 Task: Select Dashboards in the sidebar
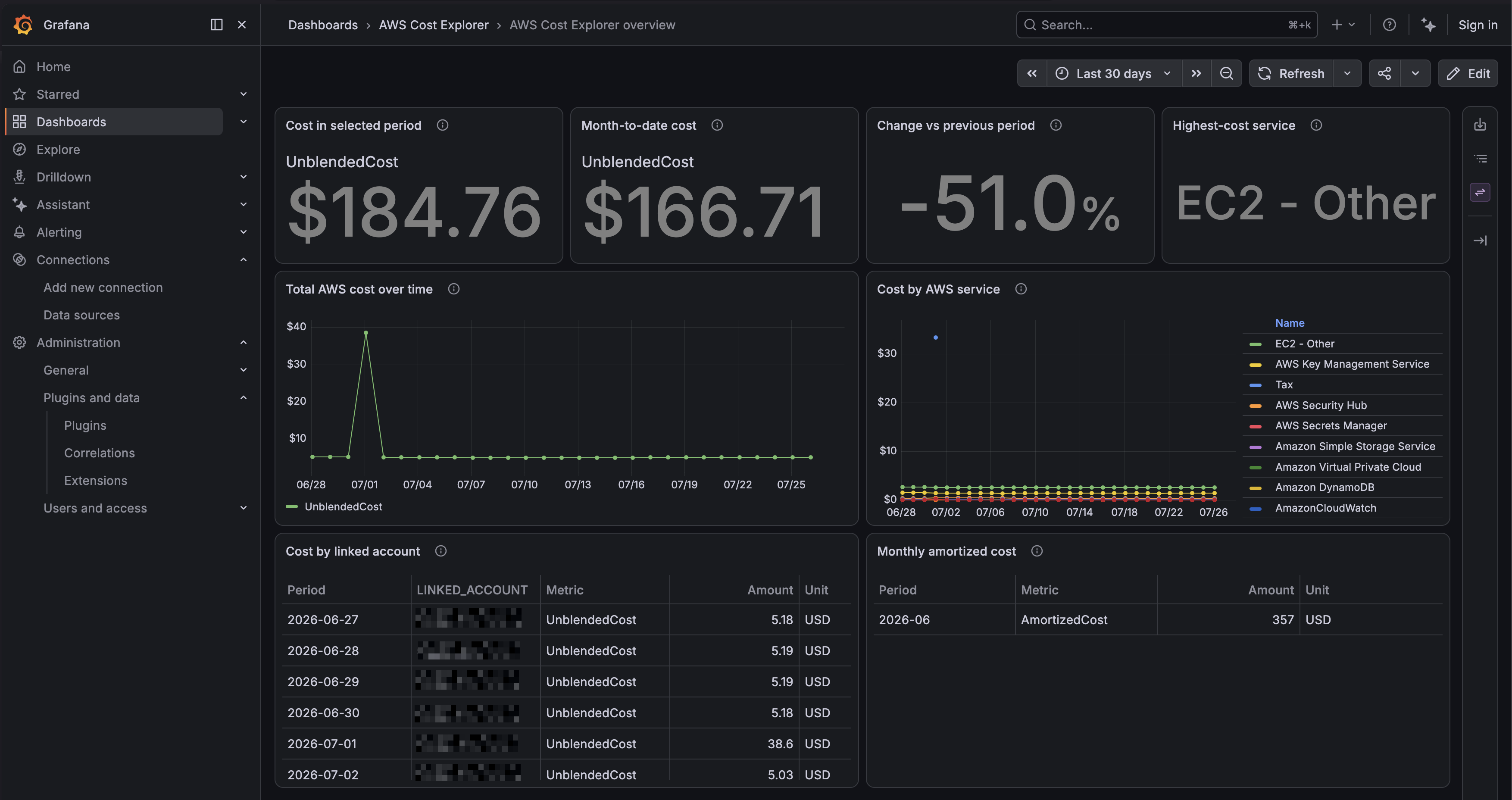[114, 122]
